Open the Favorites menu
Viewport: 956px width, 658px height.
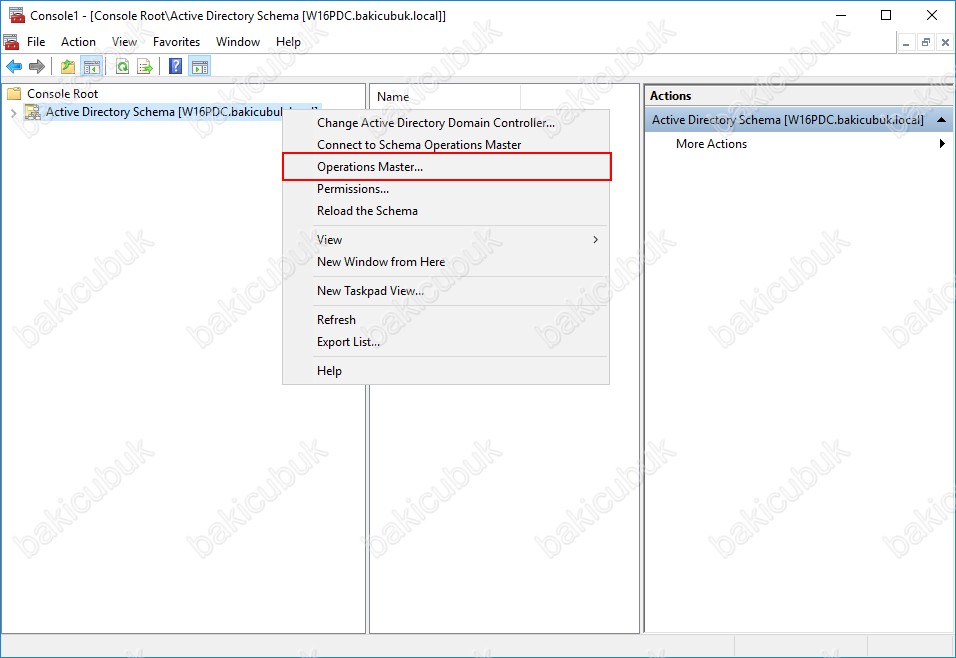(x=176, y=41)
